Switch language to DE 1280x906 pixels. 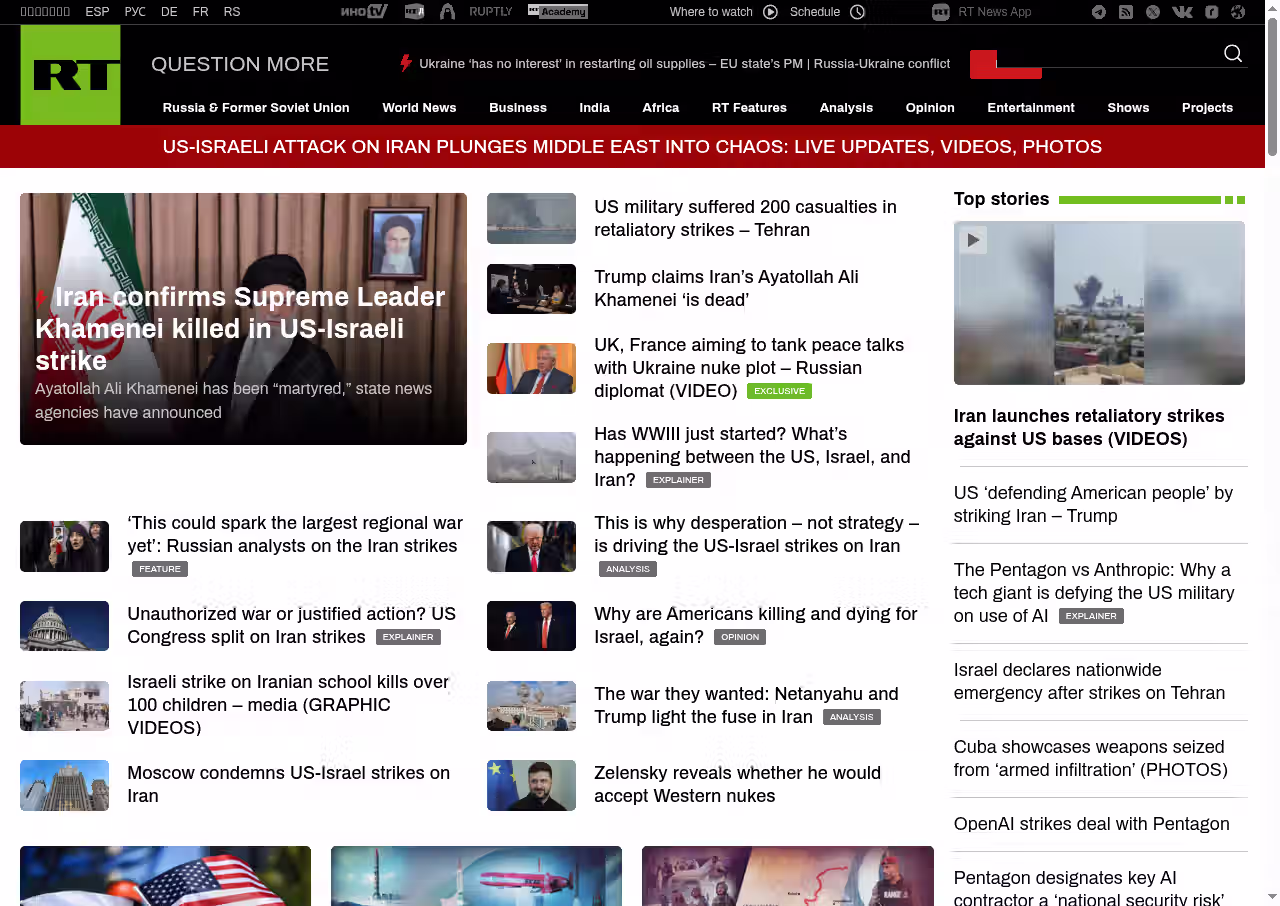click(169, 12)
